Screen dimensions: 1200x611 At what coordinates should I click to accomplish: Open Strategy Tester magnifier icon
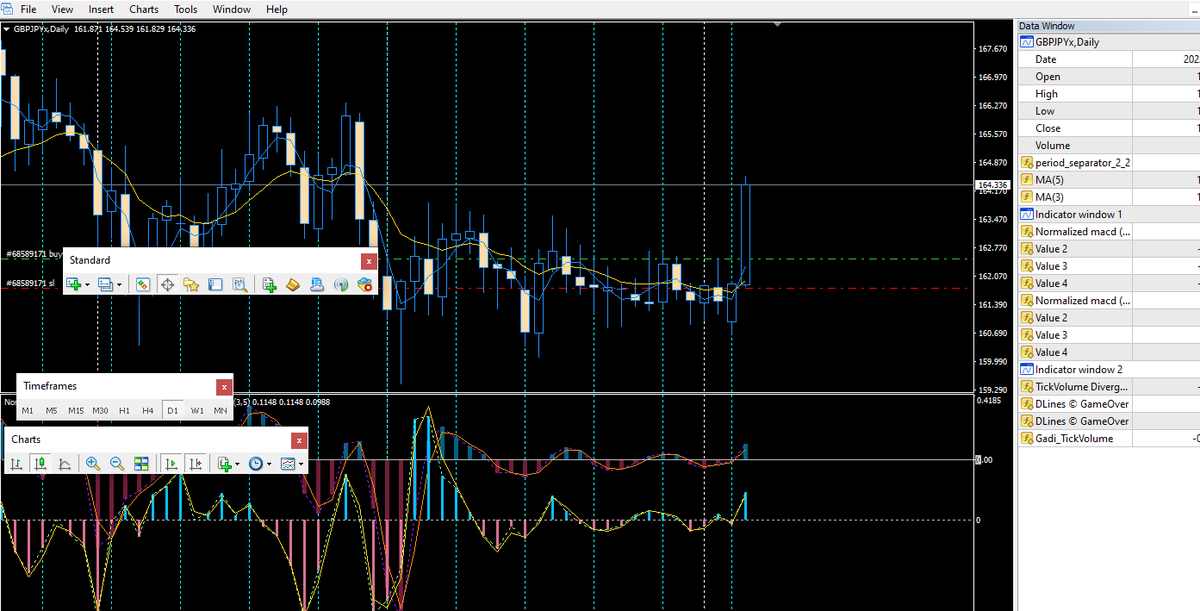click(x=240, y=284)
